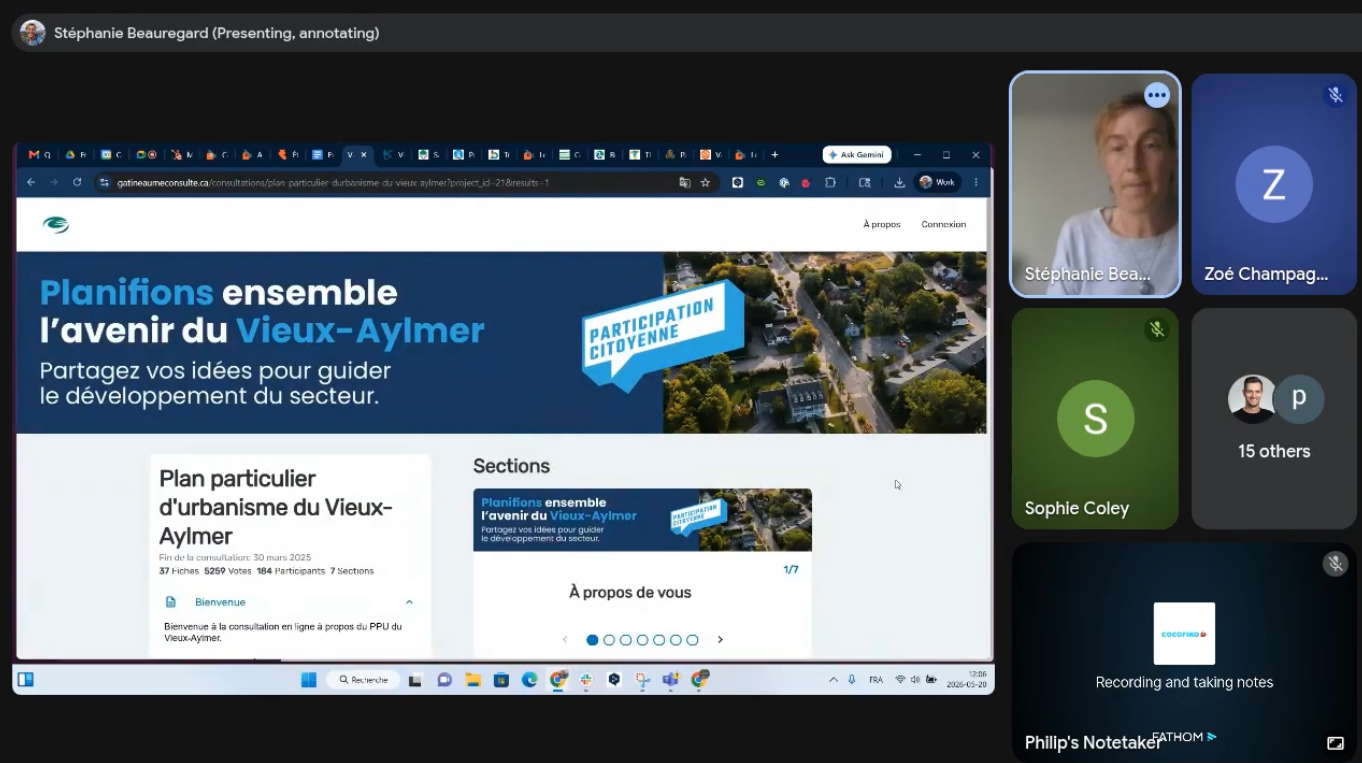Viewport: 1362px width, 763px height.
Task: Click the large Vieux-Aylmer hero banner
Action: 501,343
